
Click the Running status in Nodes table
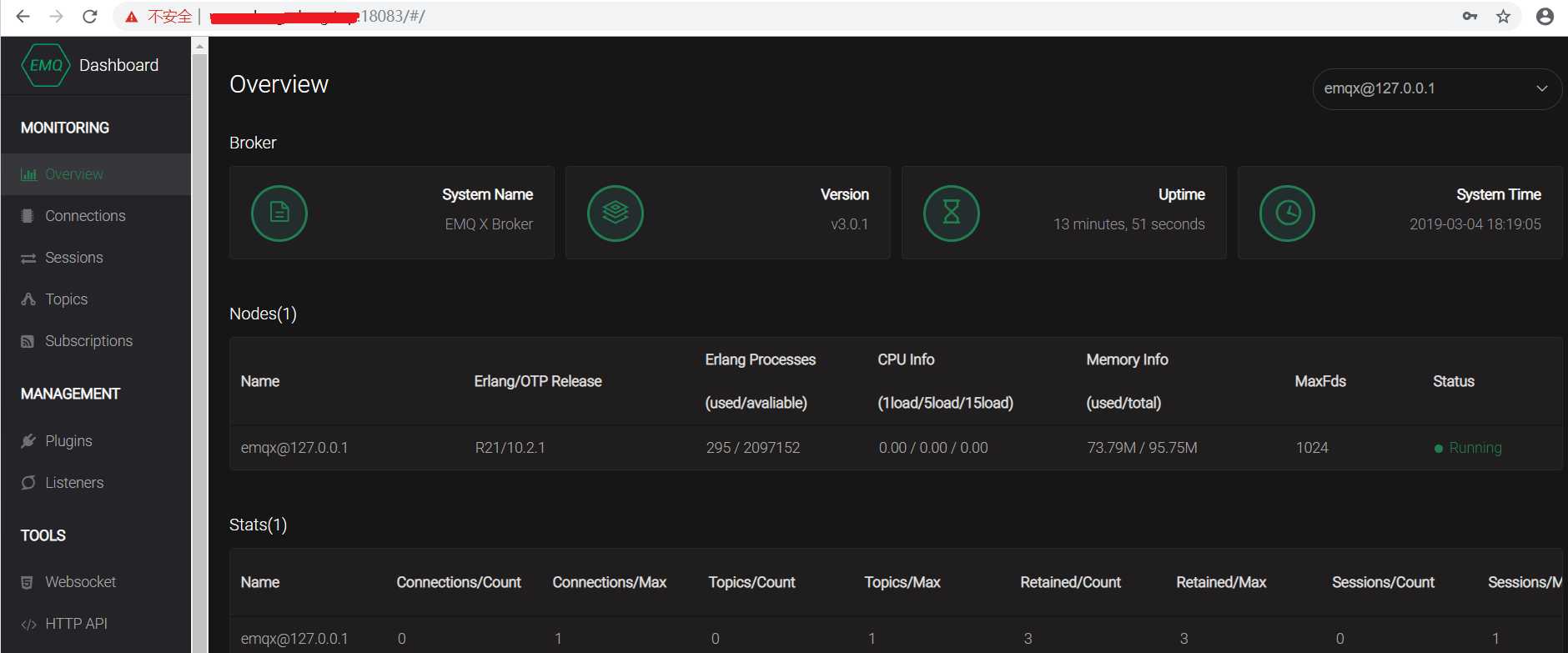coord(1468,448)
